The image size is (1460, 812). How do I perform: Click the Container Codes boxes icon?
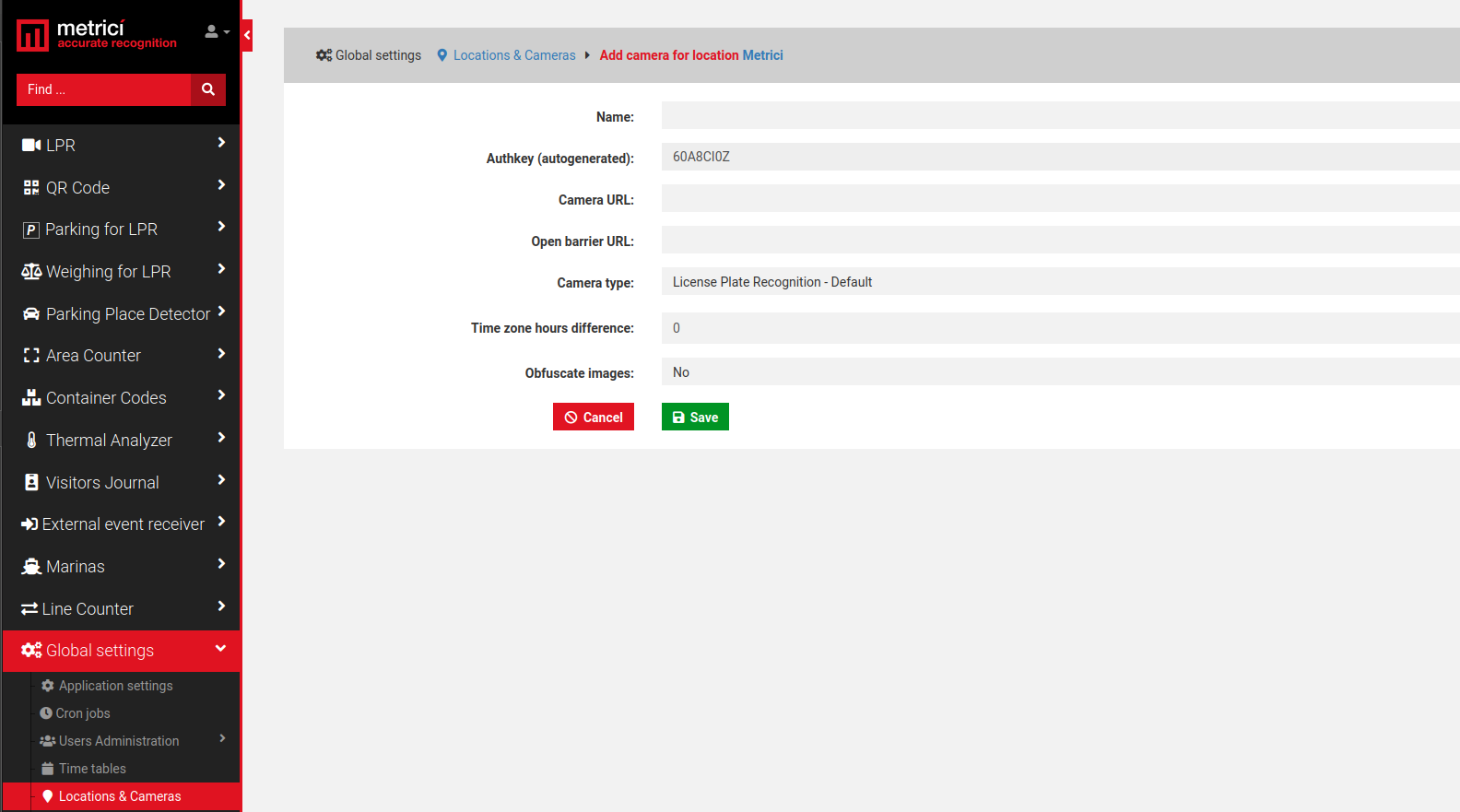tap(31, 398)
